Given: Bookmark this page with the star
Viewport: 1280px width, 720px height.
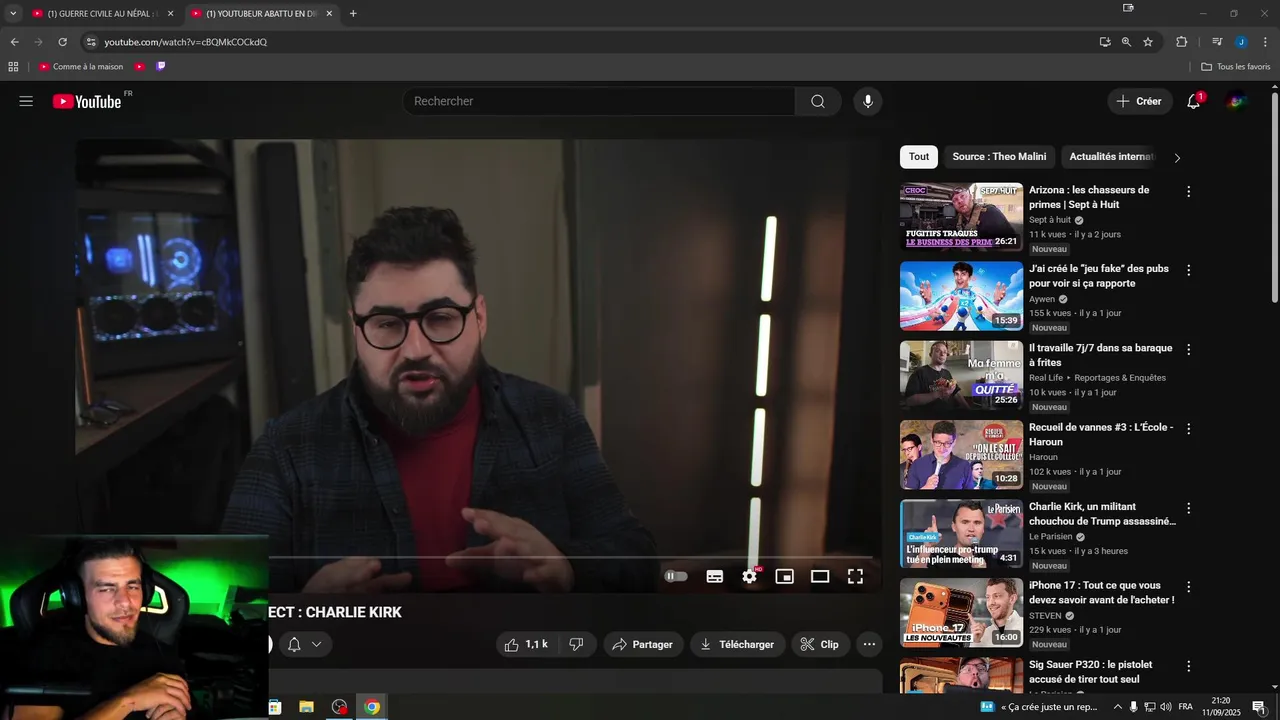Looking at the screenshot, I should click(x=1148, y=42).
